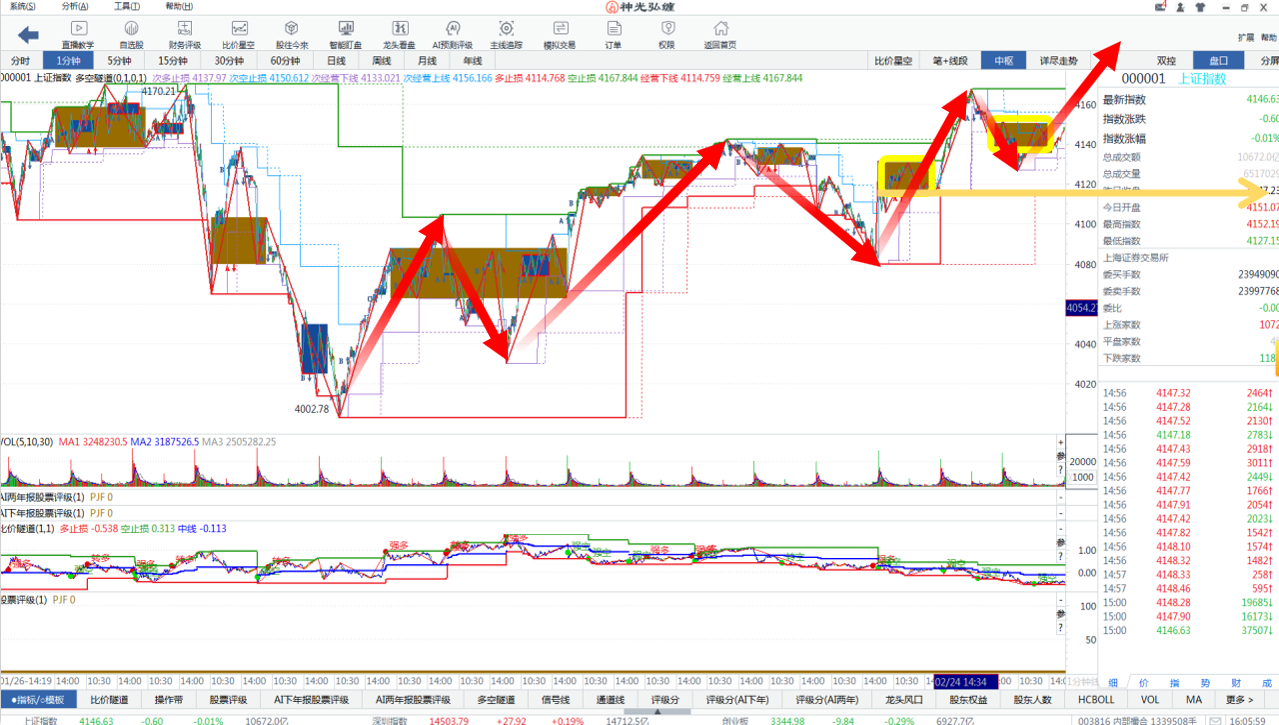The height and width of the screenshot is (725, 1279).
Task: Expand the 更多 indicators dropdown
Action: point(1239,700)
